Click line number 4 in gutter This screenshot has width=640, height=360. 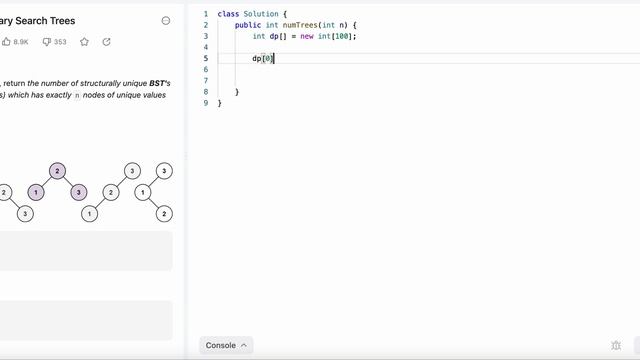click(x=206, y=47)
